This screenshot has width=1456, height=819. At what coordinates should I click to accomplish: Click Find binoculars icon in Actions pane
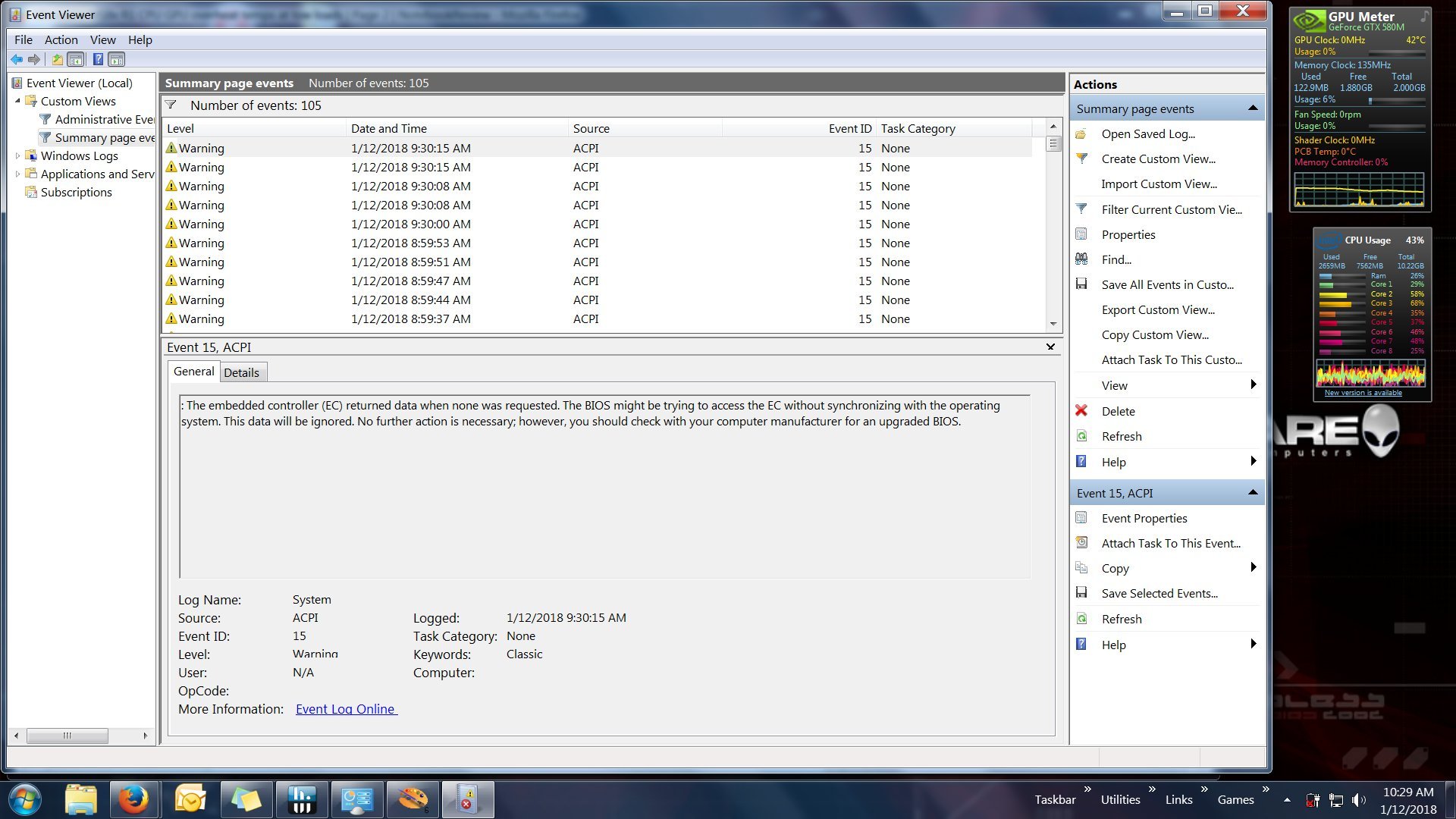1081,259
